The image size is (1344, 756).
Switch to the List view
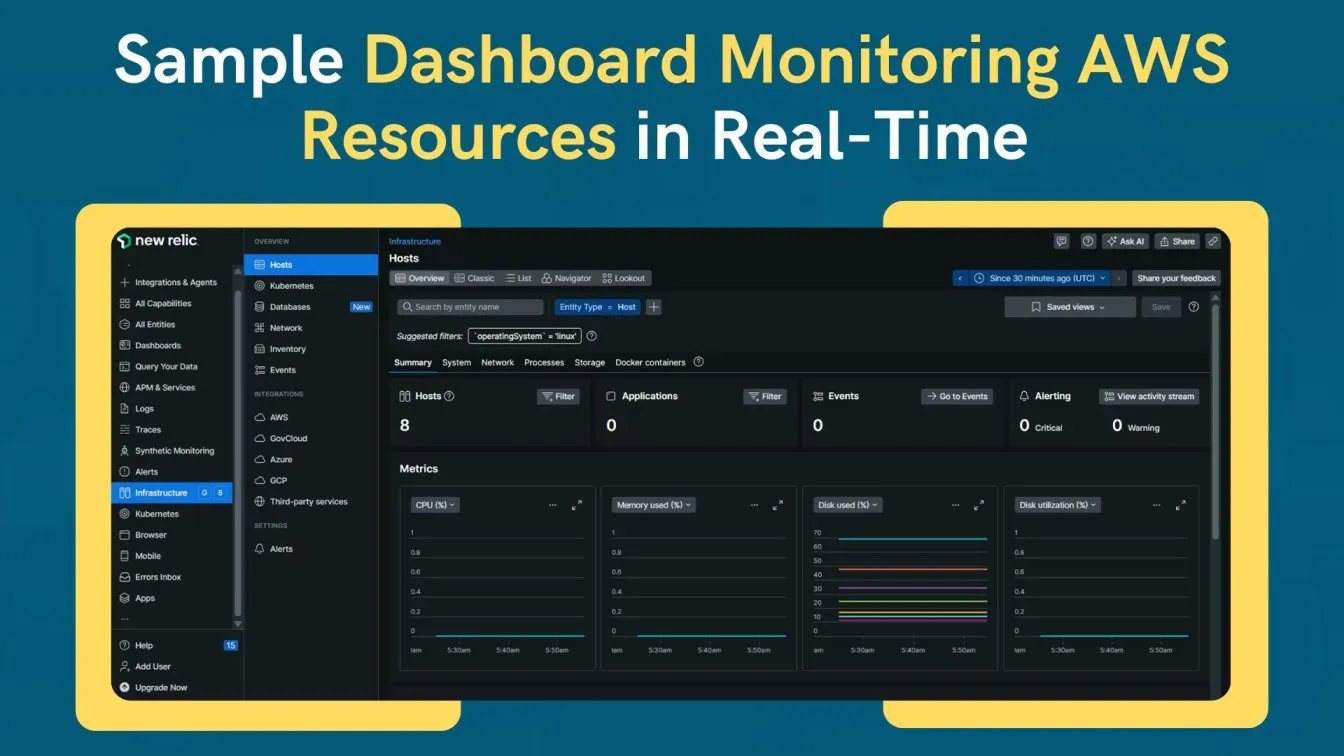tap(518, 278)
